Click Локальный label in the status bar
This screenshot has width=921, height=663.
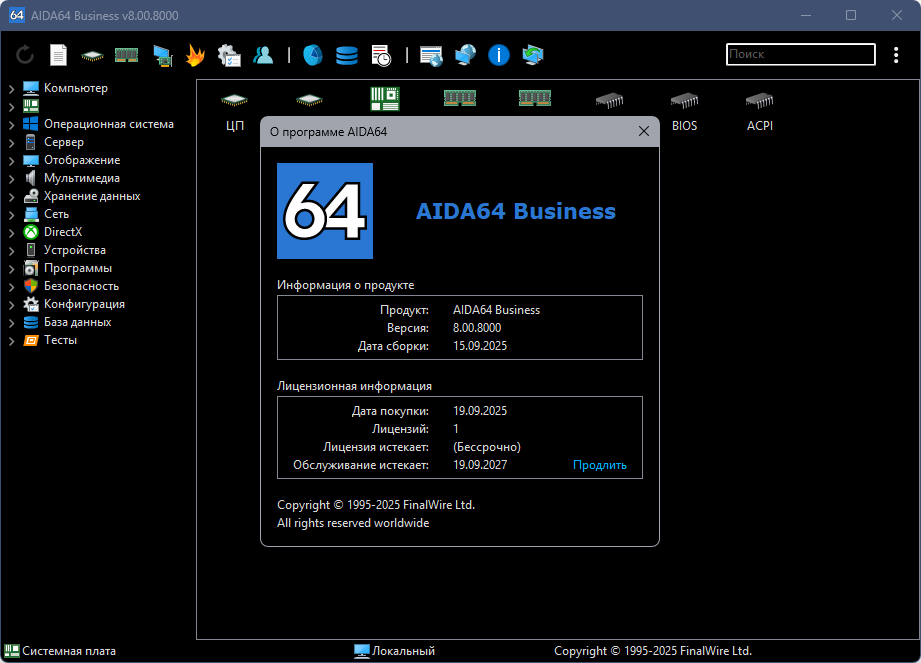(x=404, y=651)
